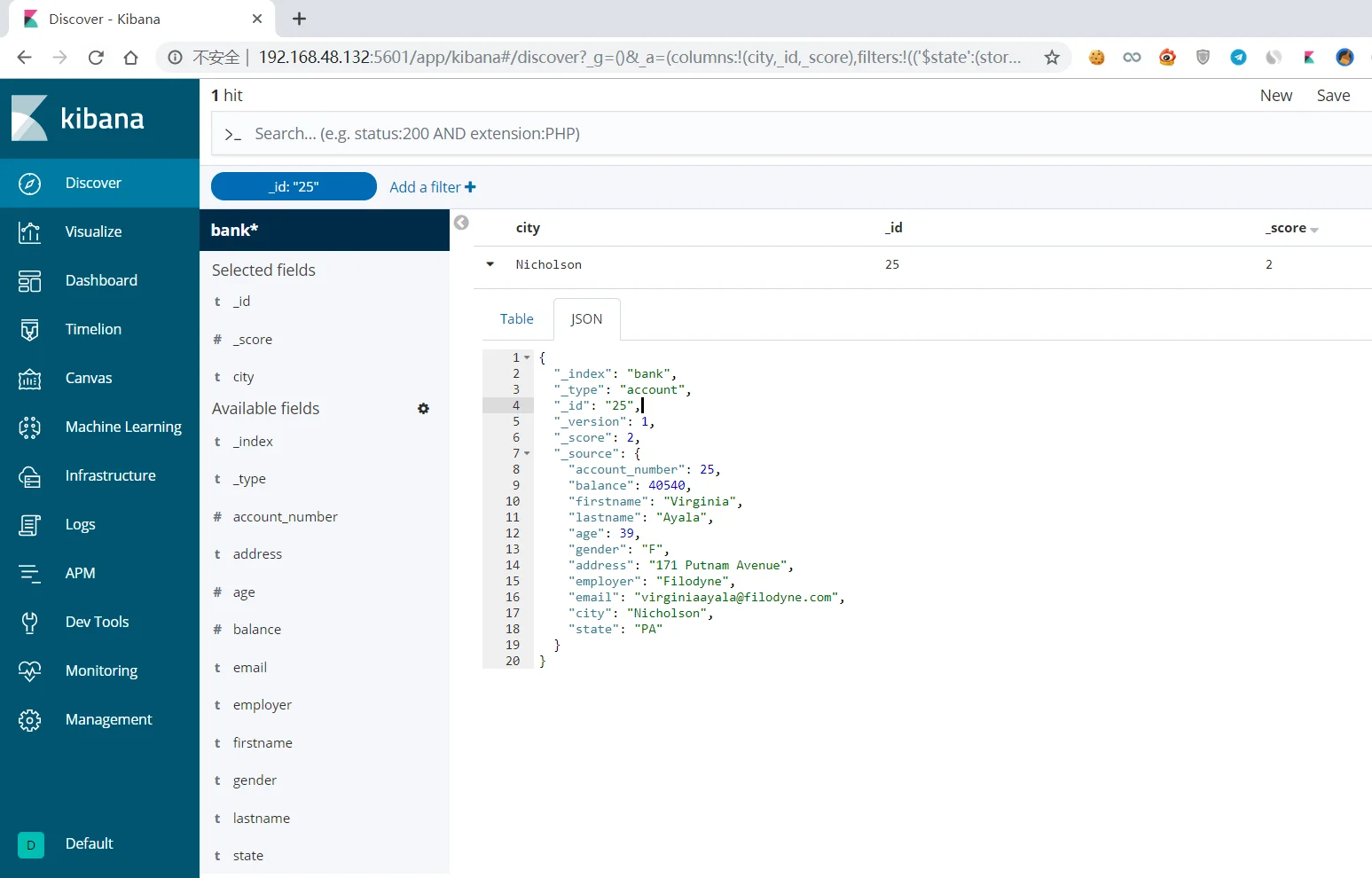Open Canvas from the sidebar
The image size is (1372, 878).
coord(89,379)
